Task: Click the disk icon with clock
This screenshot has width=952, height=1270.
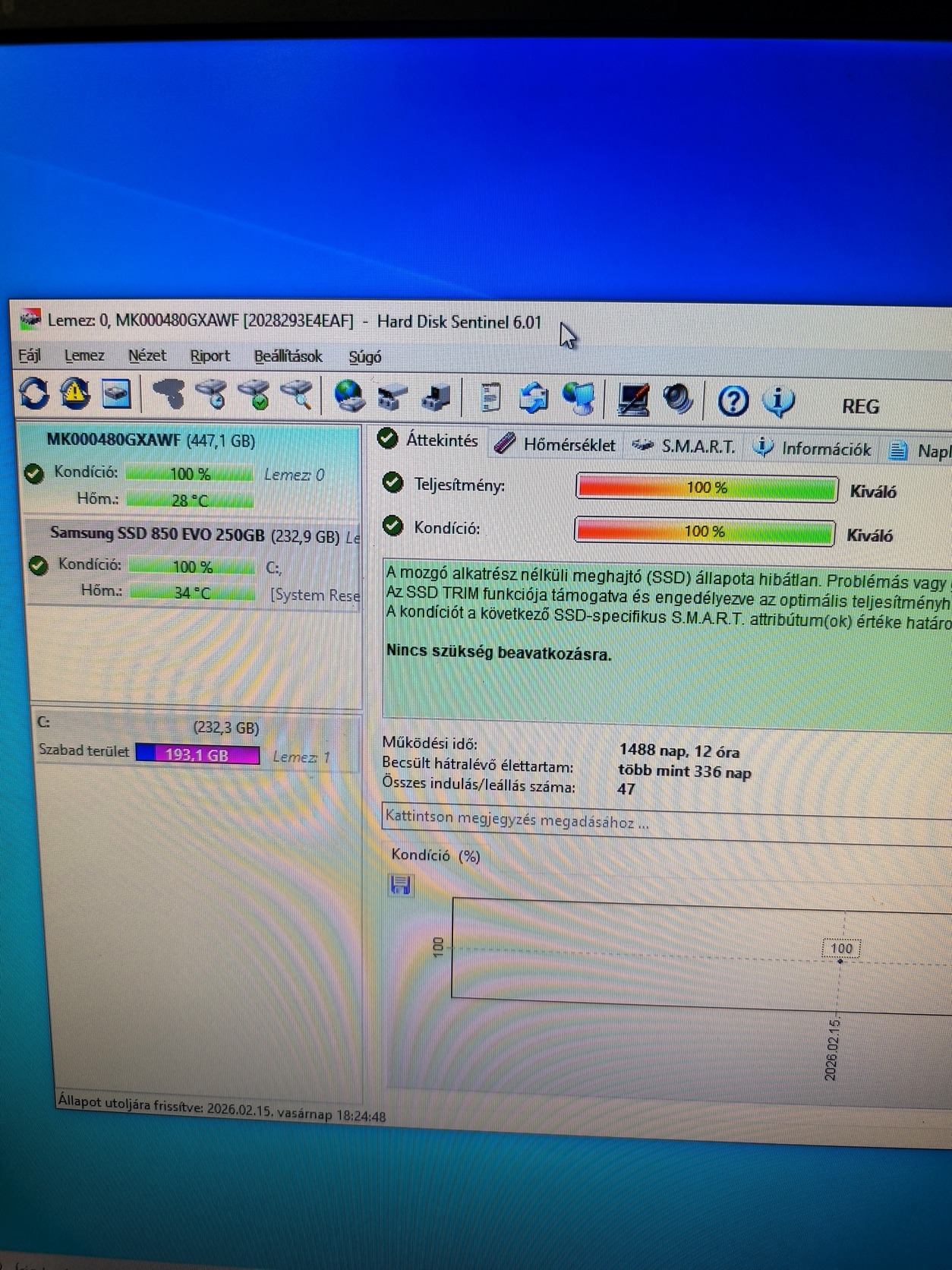Action: coord(212,394)
